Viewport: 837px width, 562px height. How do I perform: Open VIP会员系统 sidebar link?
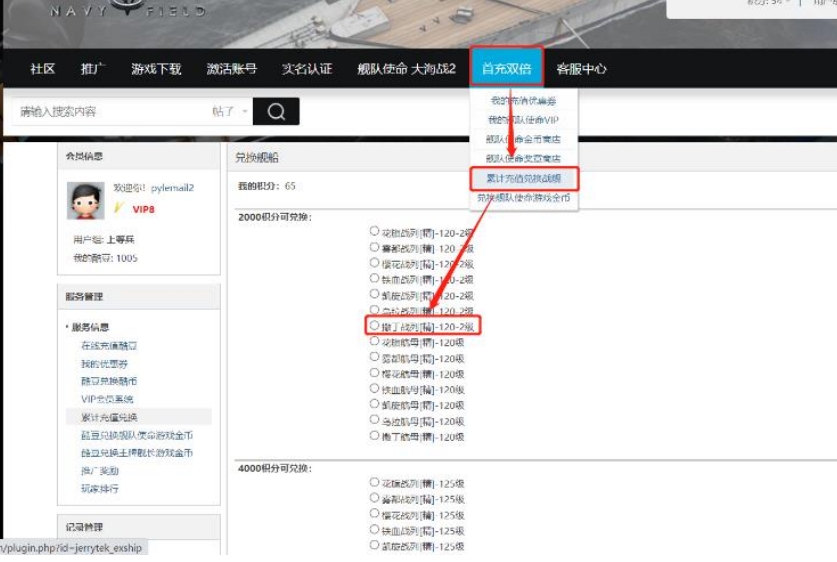pyautogui.click(x=109, y=399)
